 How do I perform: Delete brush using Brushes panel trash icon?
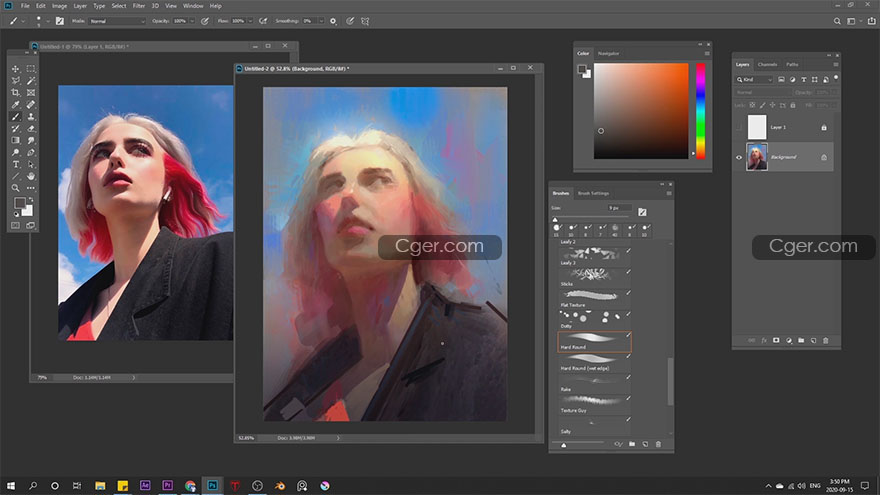(x=658, y=444)
